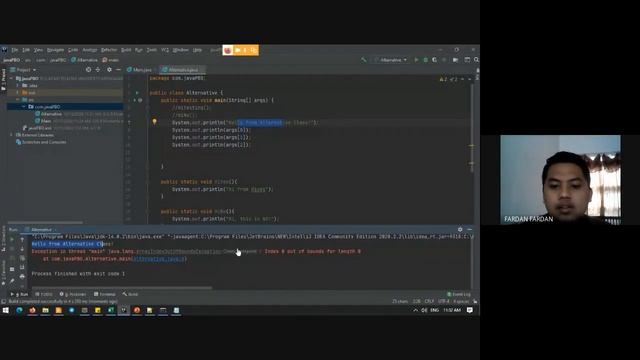The height and width of the screenshot is (360, 640).
Task: Open the notification center in system tray
Action: click(469, 310)
